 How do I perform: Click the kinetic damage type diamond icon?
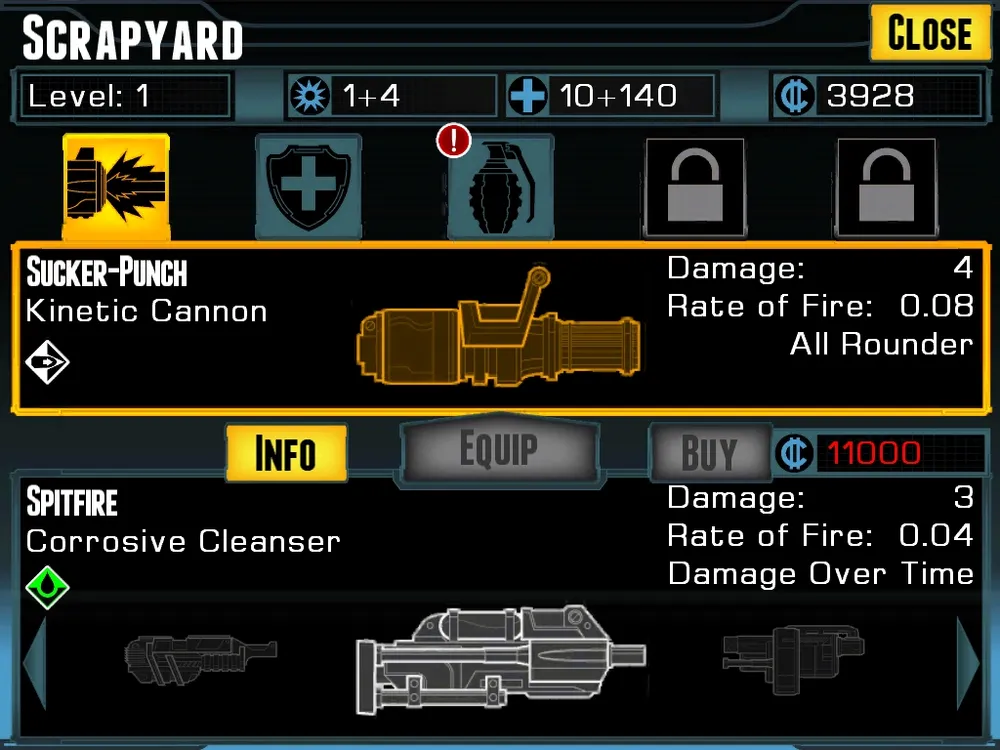coord(47,362)
